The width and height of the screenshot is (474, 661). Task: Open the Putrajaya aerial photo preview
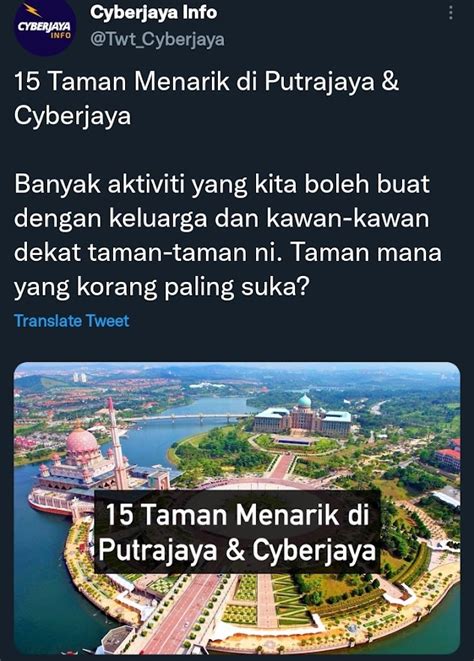pos(237,508)
